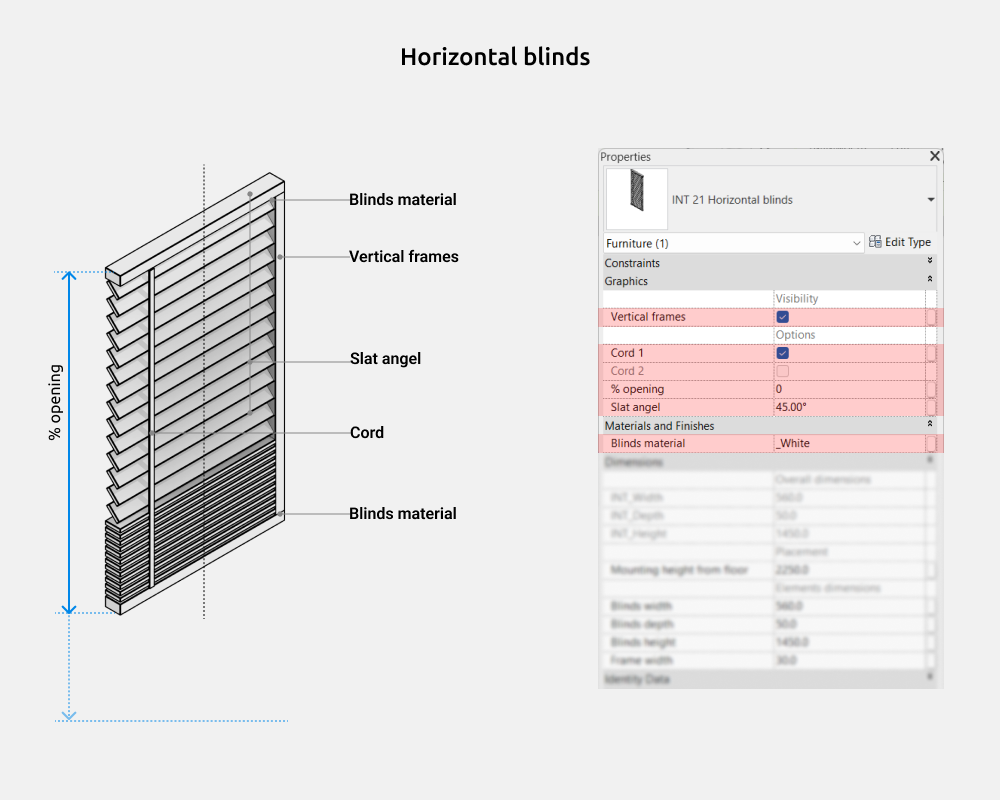This screenshot has width=1000, height=800.
Task: Click the associate button for Slat angel
Action: click(x=931, y=407)
